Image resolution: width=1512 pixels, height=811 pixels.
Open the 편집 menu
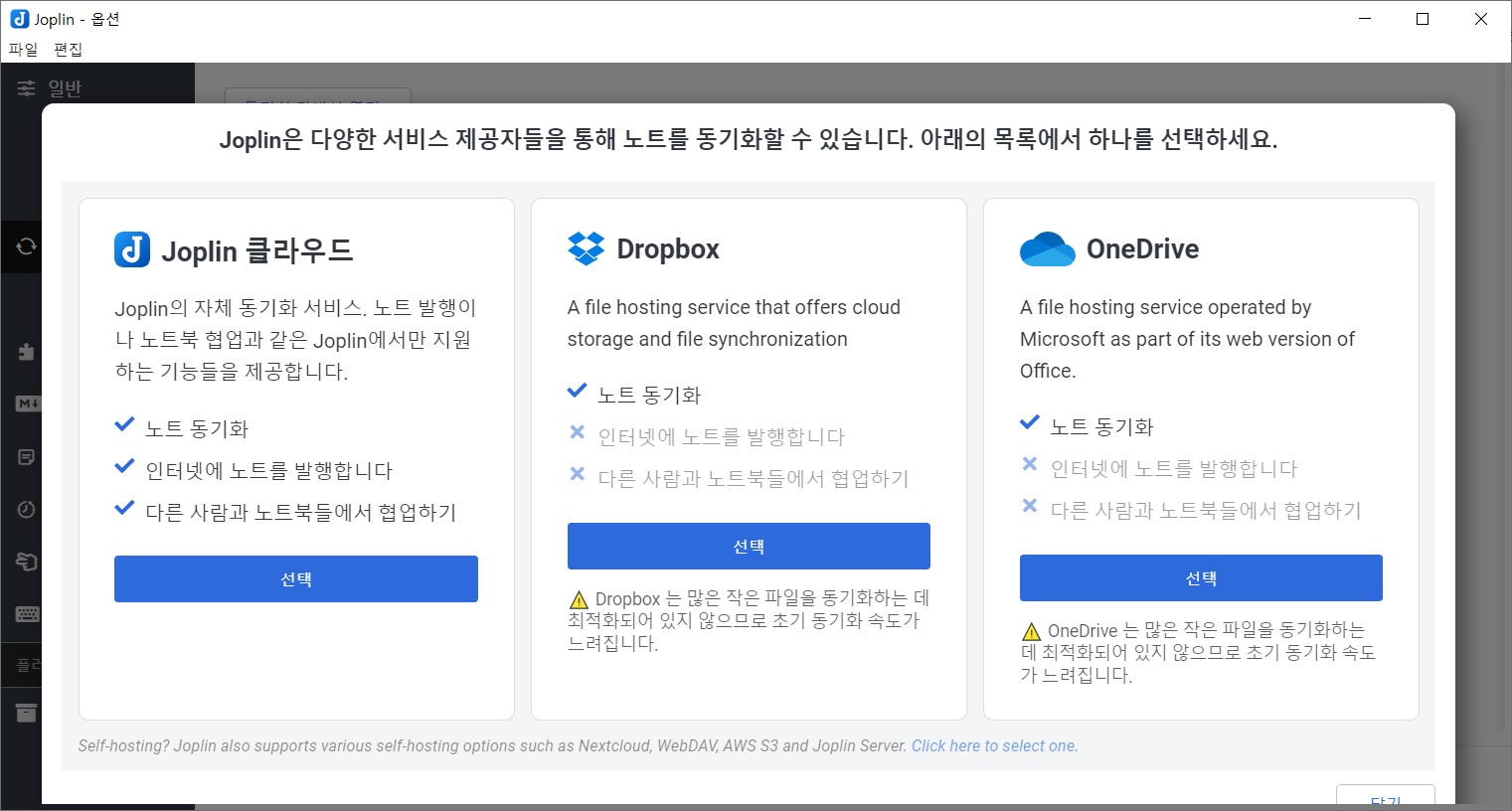coord(68,49)
